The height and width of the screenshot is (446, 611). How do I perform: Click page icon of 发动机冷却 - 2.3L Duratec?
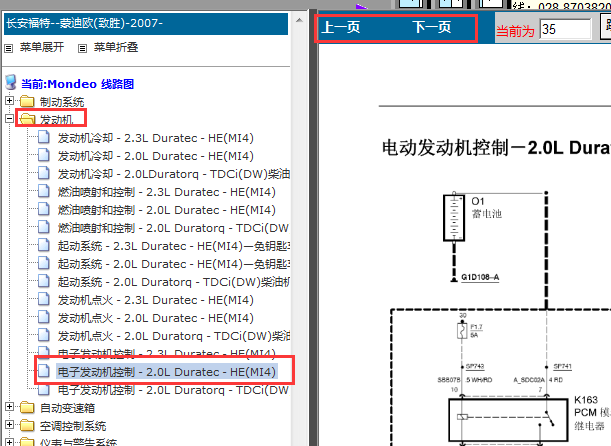pos(44,137)
